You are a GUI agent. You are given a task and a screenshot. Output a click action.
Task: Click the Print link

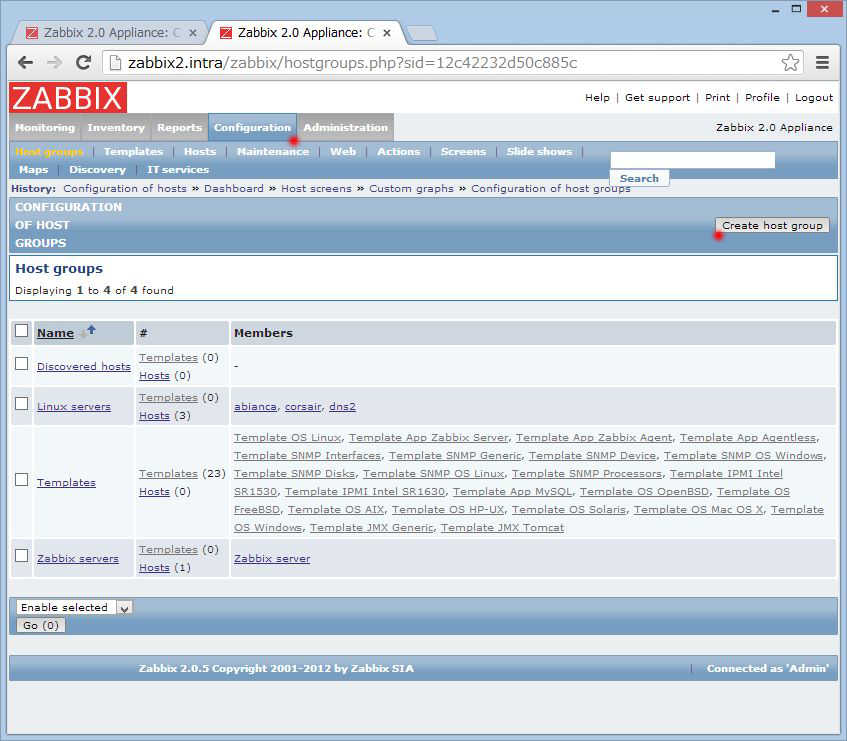pos(717,98)
